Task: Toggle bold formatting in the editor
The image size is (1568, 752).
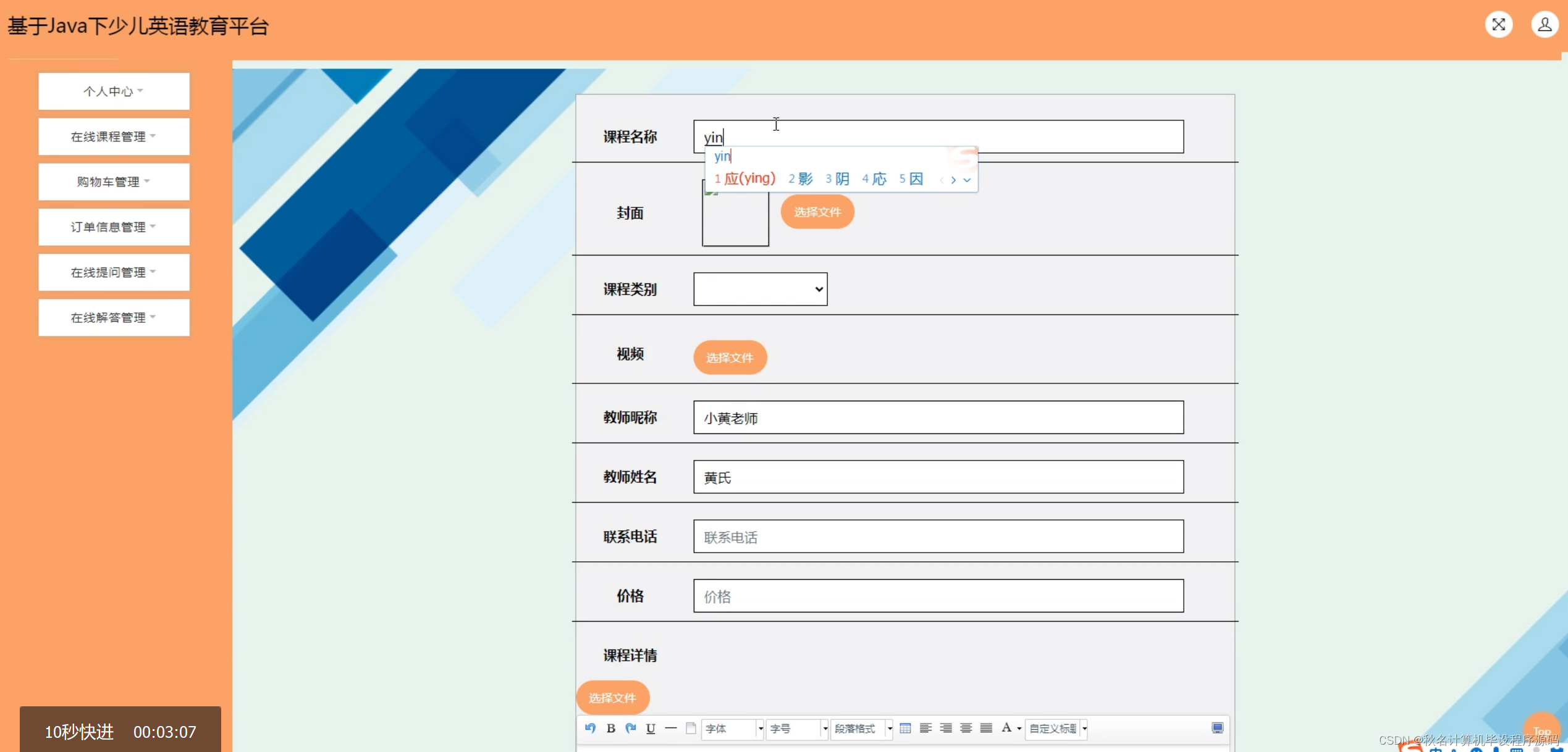Action: point(610,729)
